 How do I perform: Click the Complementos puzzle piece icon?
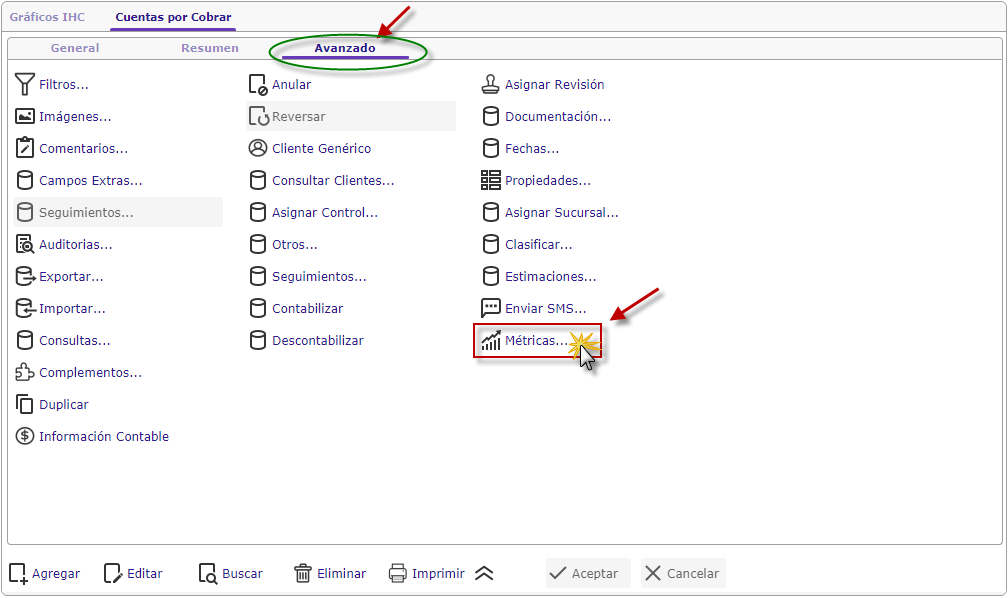[24, 372]
